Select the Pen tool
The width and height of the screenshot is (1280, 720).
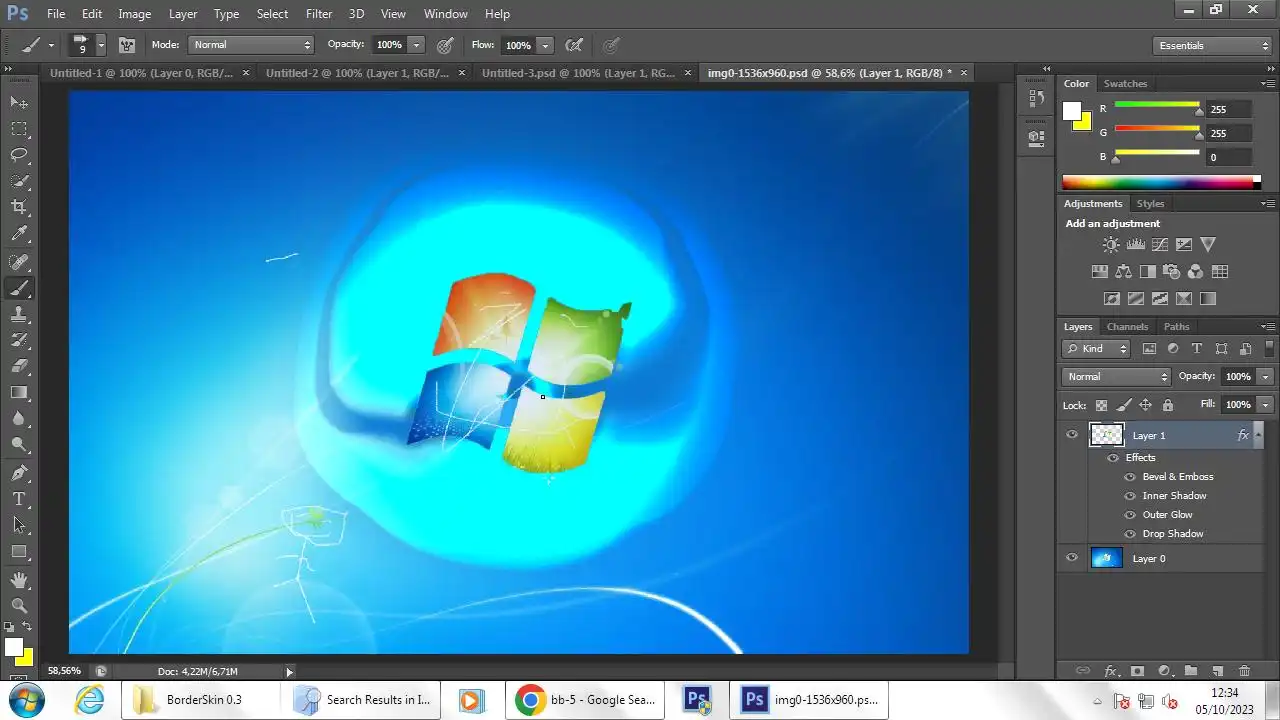(19, 473)
